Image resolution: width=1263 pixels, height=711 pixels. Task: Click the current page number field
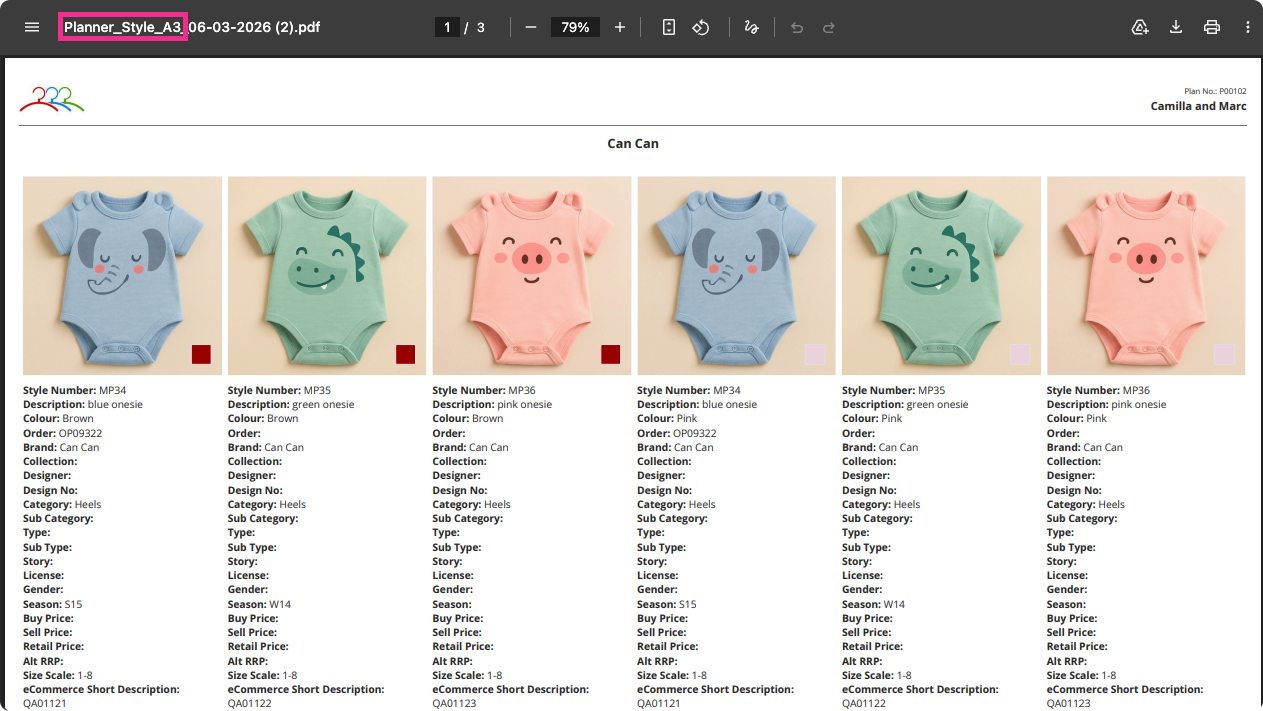(447, 27)
